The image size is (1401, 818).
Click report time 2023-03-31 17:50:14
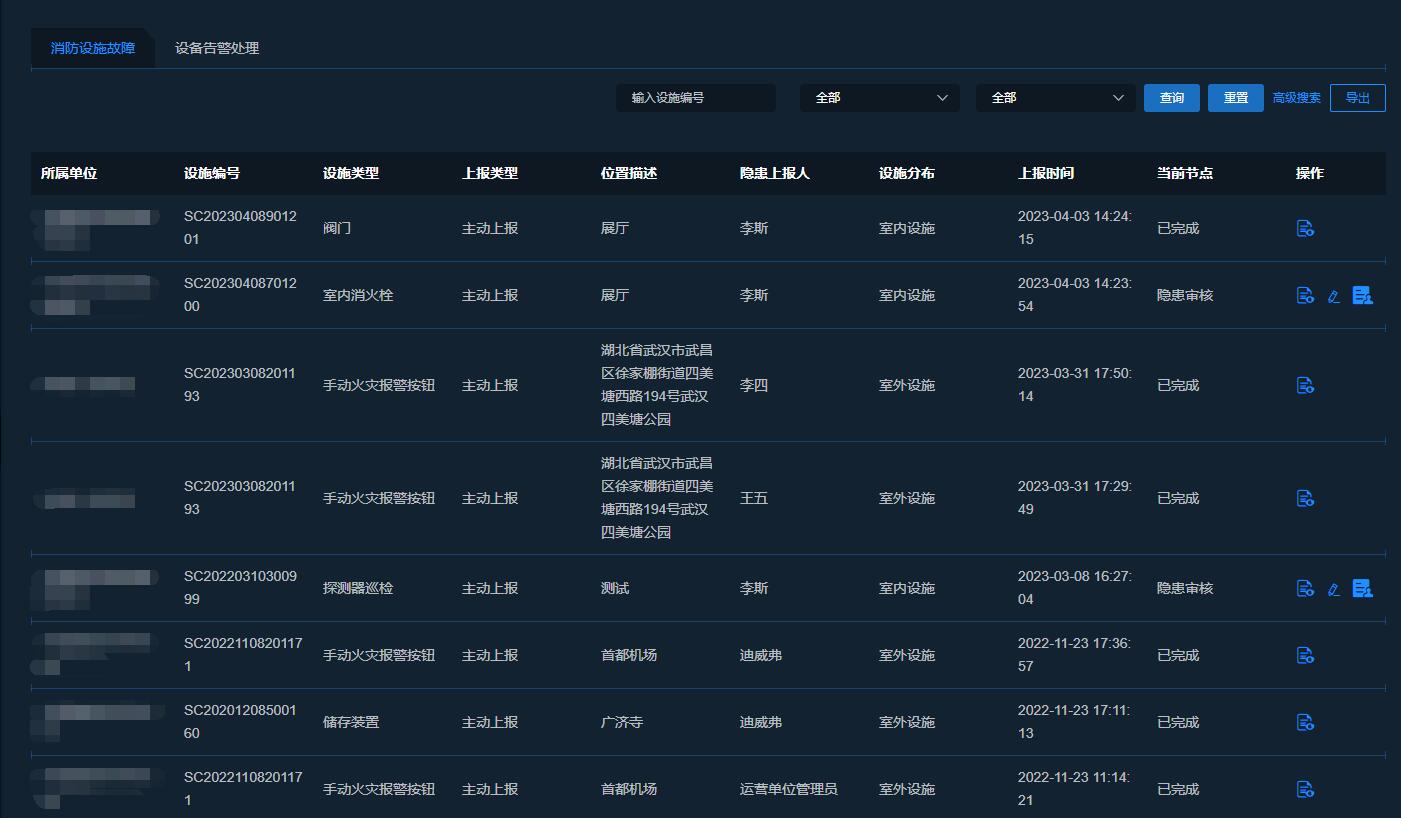coord(1075,385)
